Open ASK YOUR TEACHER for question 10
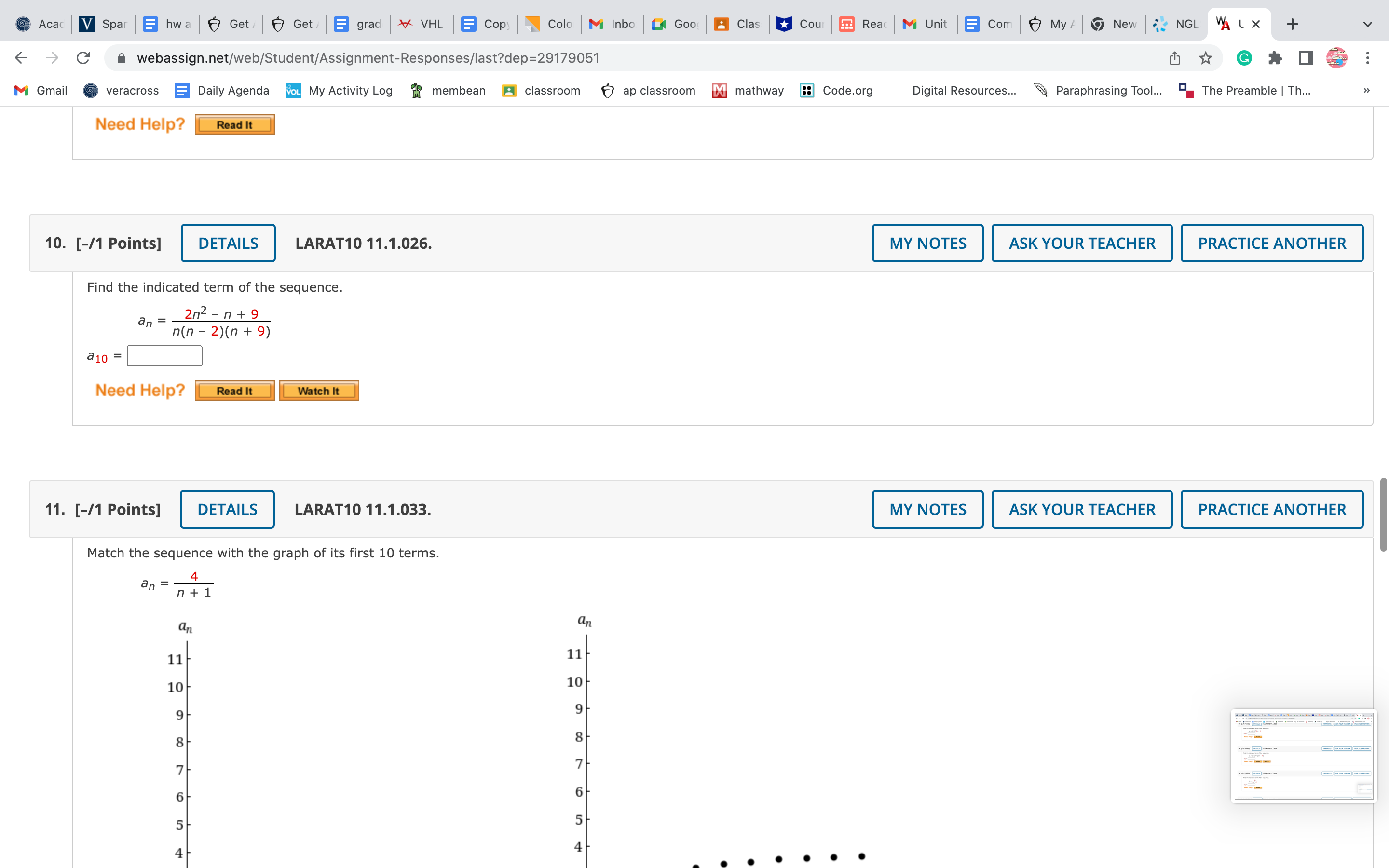Image resolution: width=1389 pixels, height=868 pixels. point(1081,243)
